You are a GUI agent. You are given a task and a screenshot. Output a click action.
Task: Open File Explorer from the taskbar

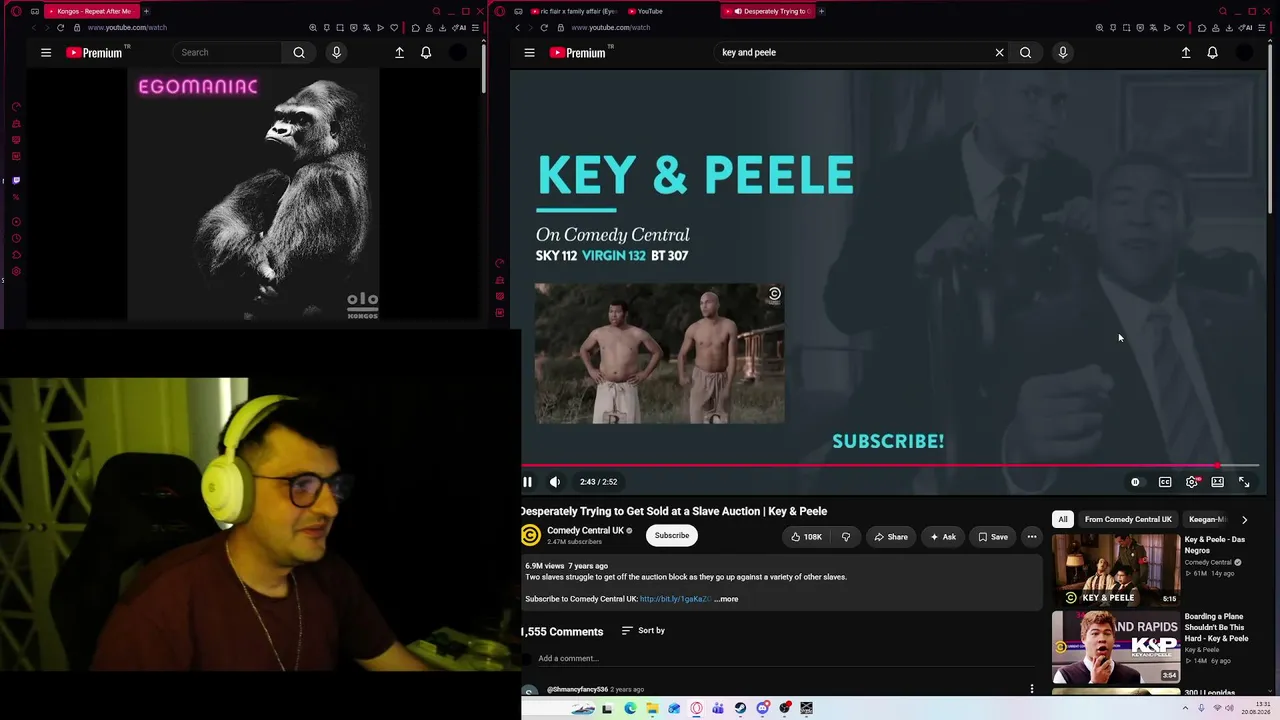[x=652, y=708]
